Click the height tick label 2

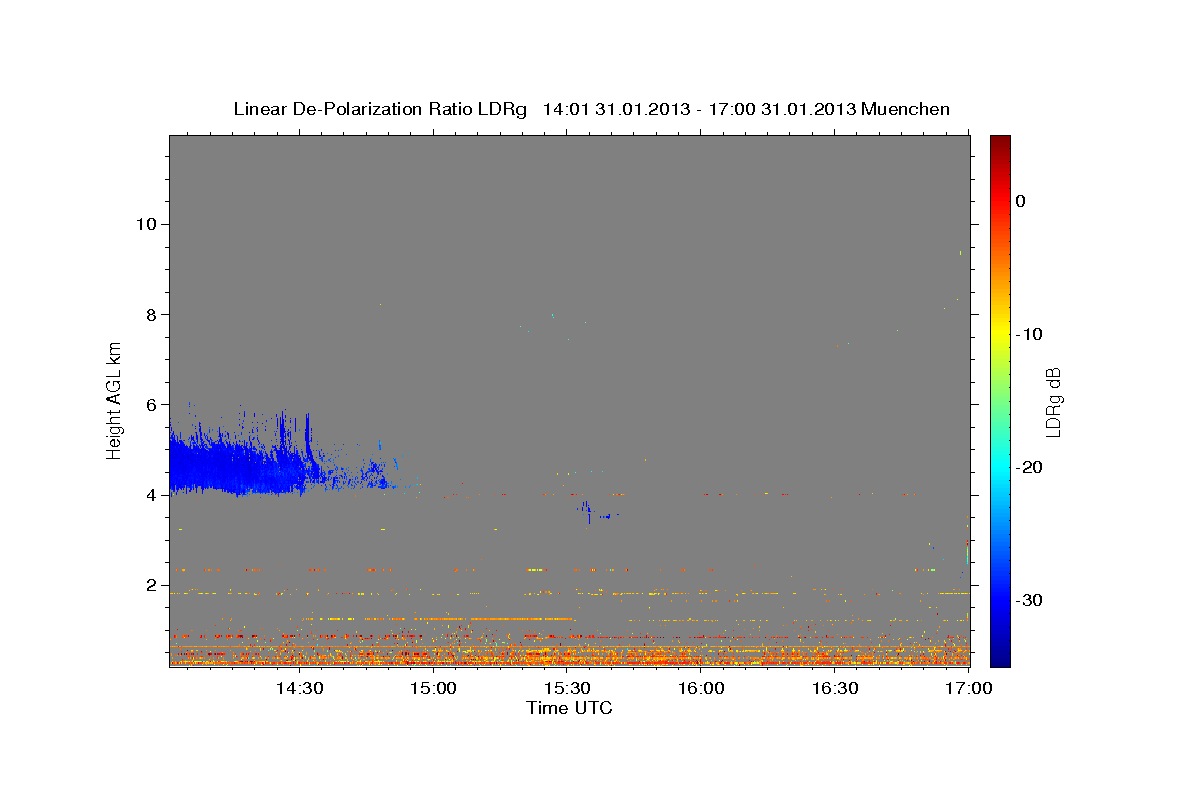click(x=149, y=585)
